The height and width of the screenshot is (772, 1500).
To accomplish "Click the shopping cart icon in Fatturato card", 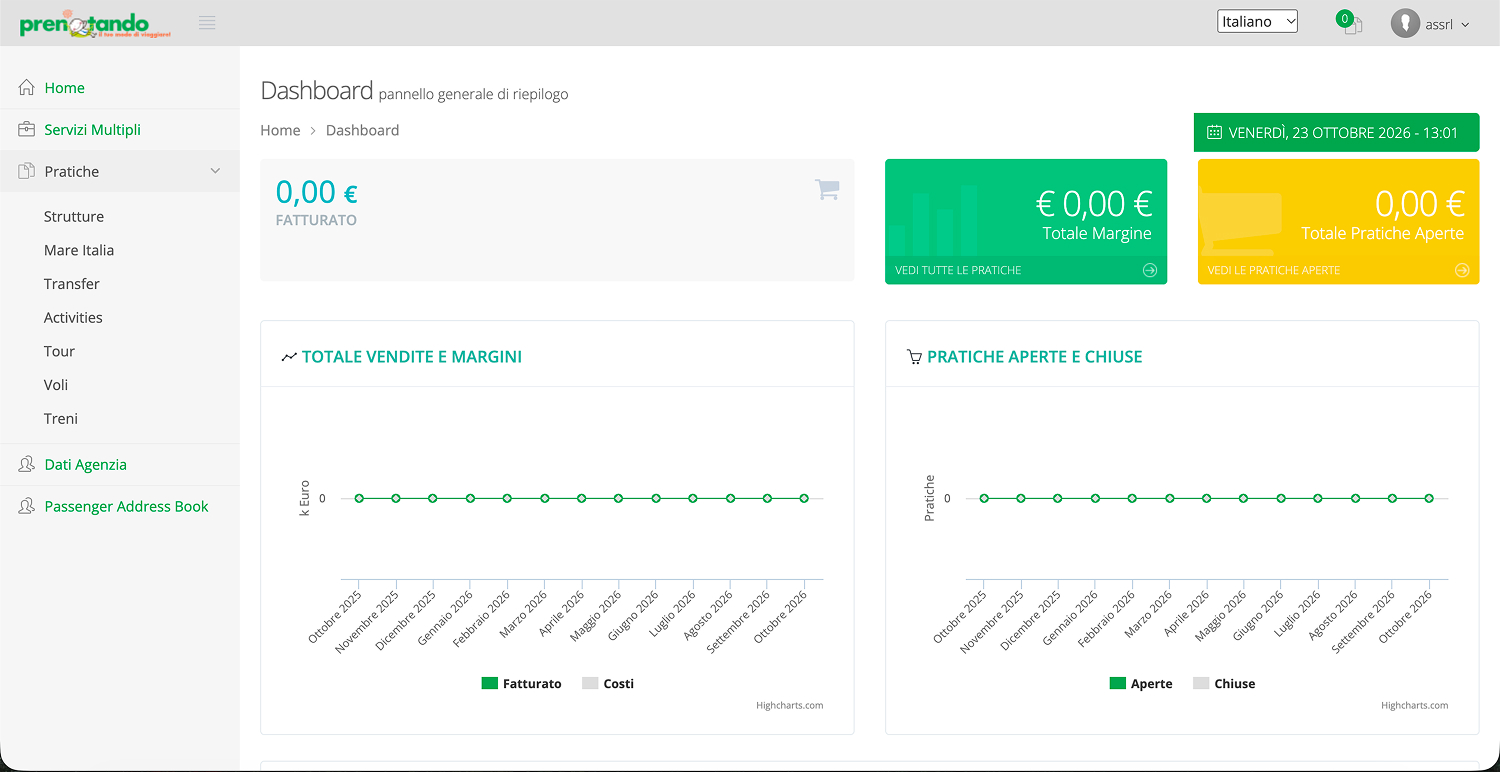I will tap(827, 190).
